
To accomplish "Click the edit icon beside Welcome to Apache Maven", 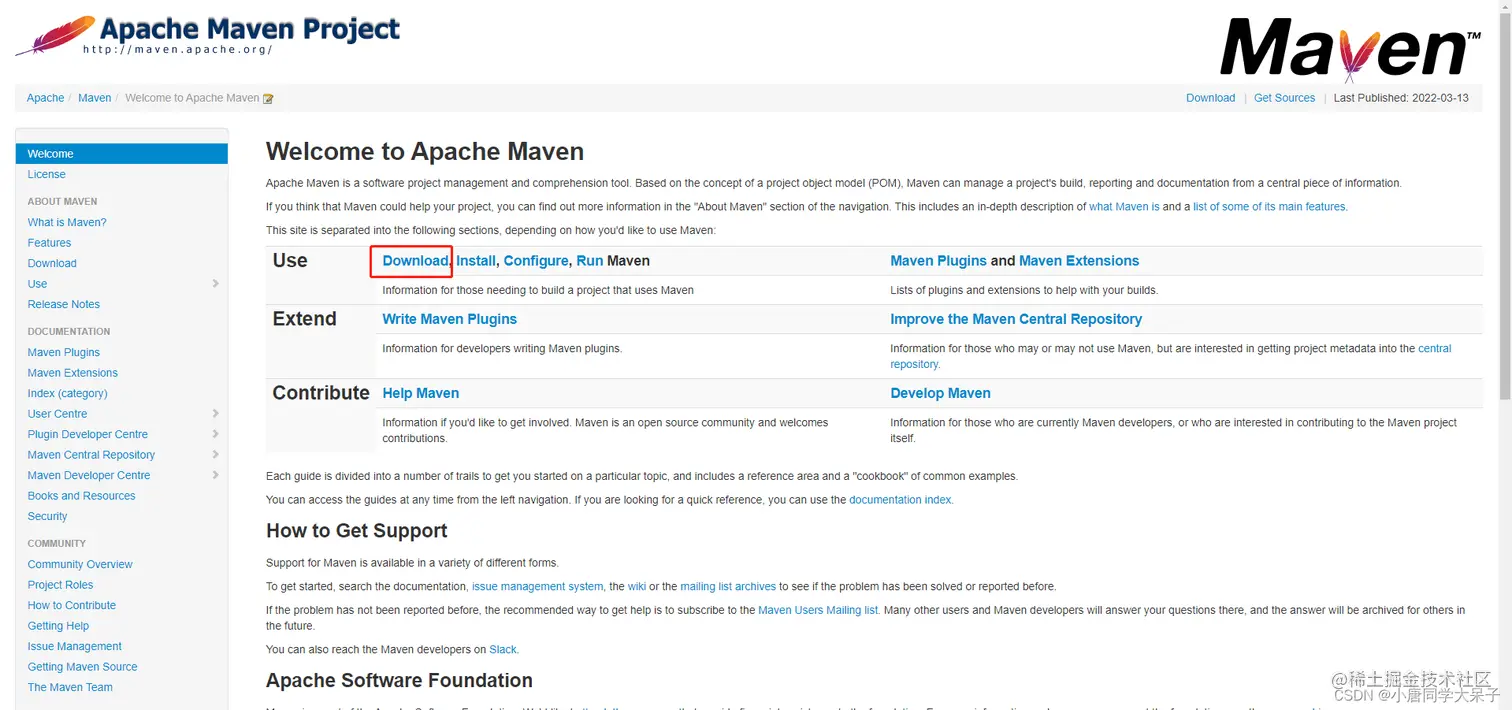I will (268, 98).
